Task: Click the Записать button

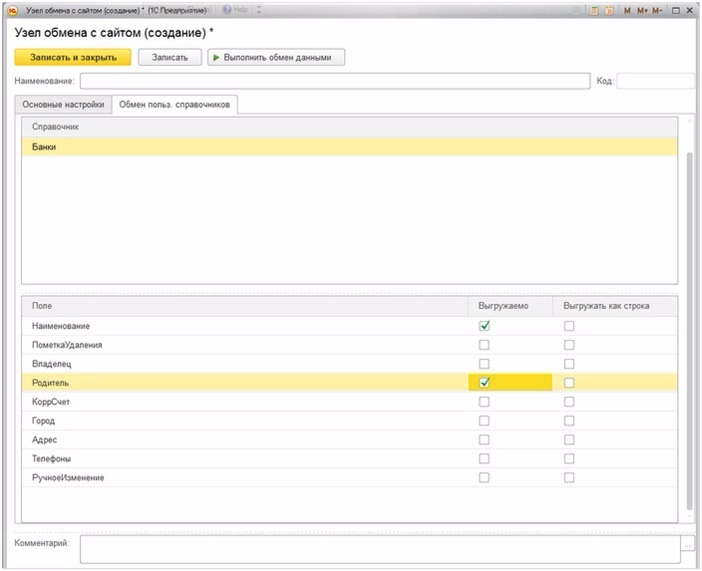Action: pos(169,57)
